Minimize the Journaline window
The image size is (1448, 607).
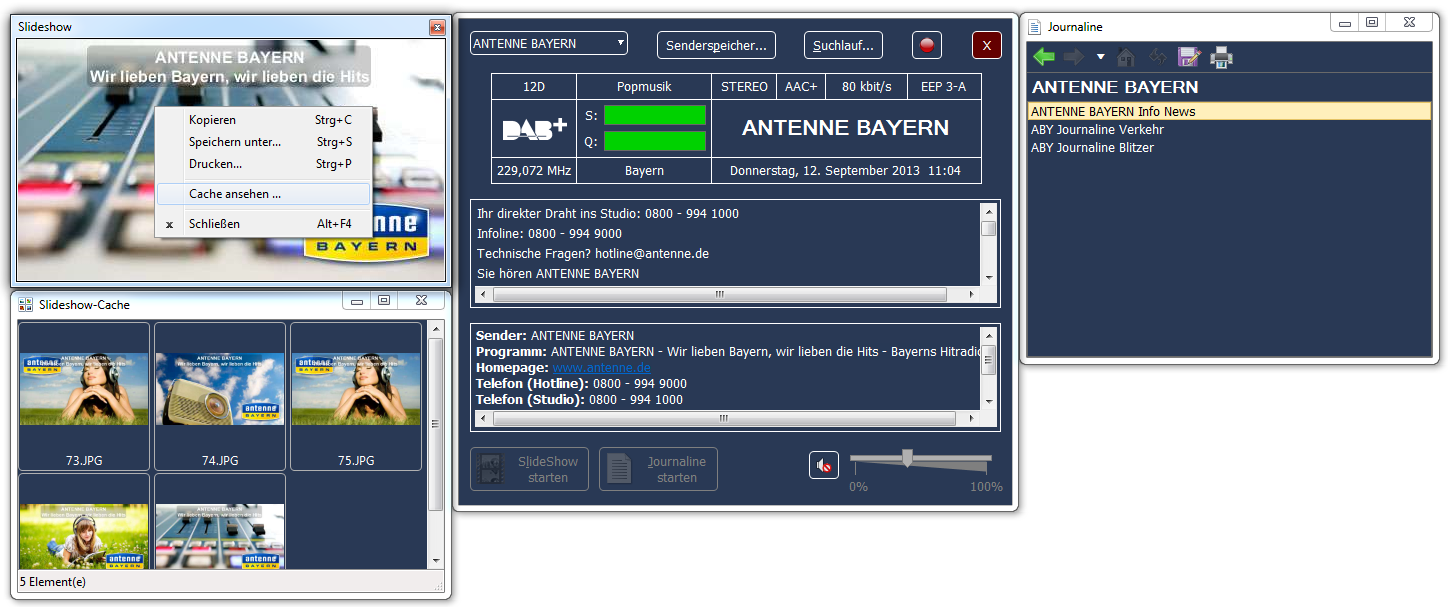click(1344, 23)
